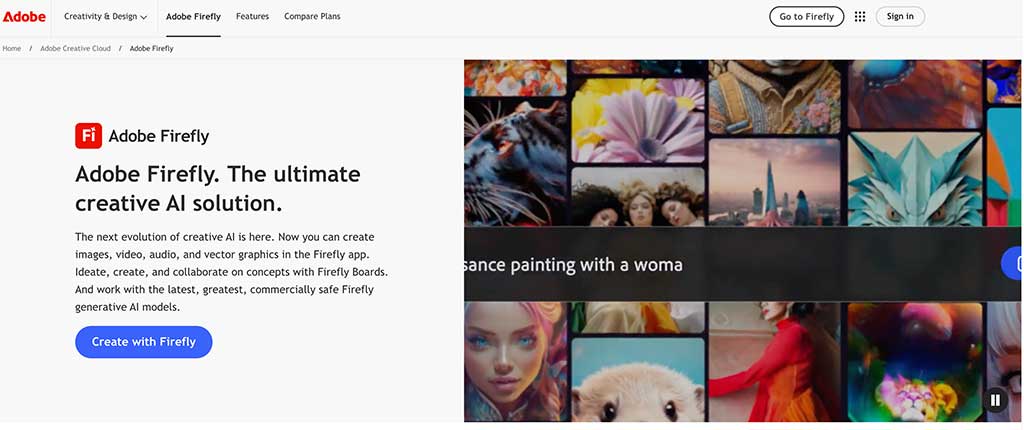Click the Sign in button
This screenshot has width=1024, height=430.
pyautogui.click(x=900, y=17)
